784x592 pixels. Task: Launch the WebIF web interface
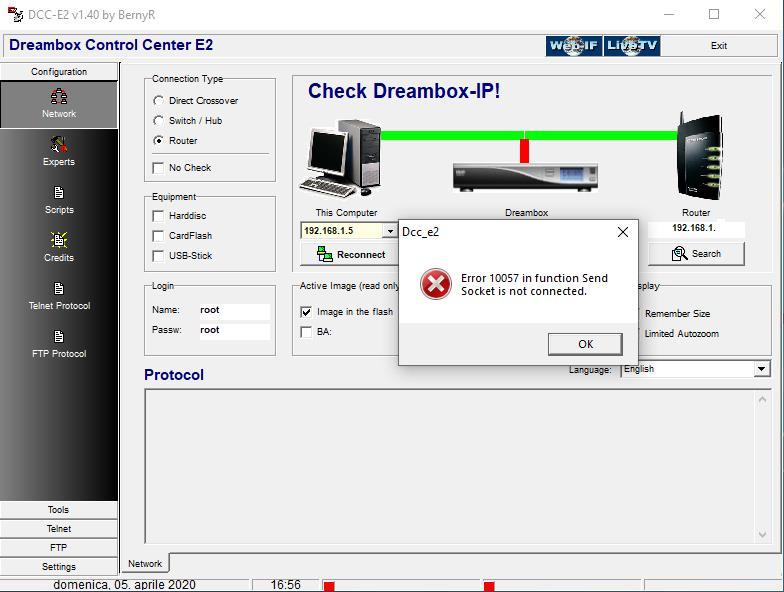574,46
